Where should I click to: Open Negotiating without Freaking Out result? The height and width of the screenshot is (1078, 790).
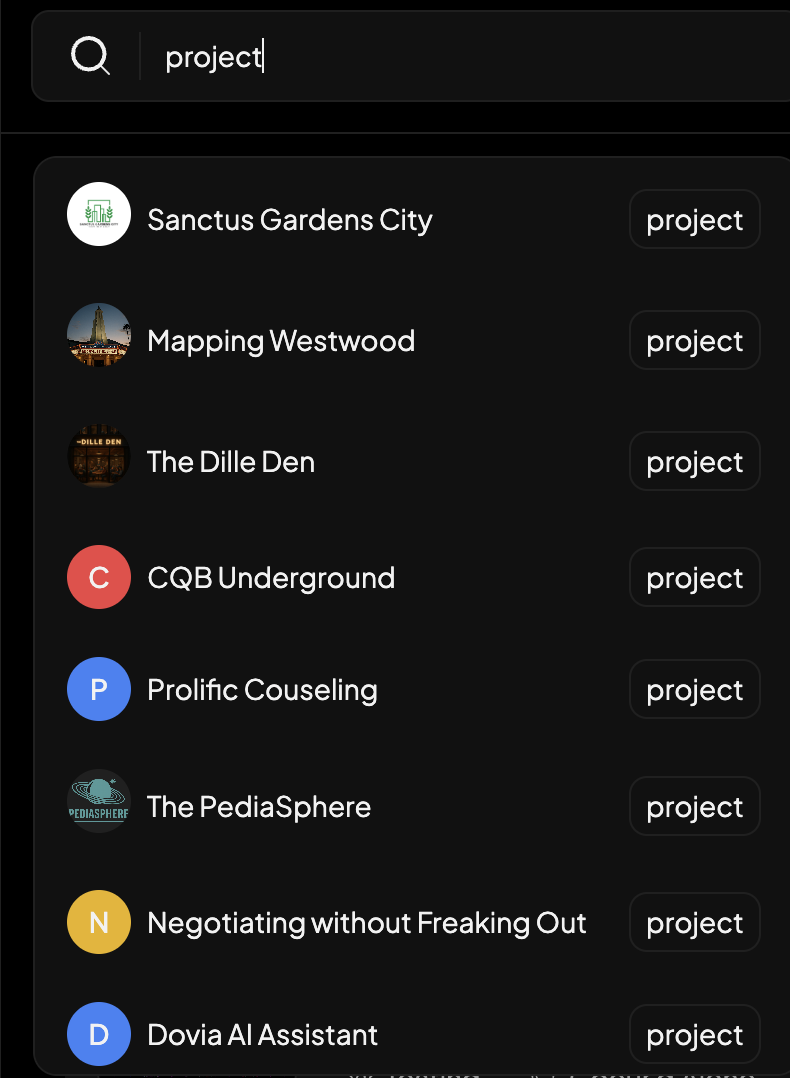pos(366,923)
